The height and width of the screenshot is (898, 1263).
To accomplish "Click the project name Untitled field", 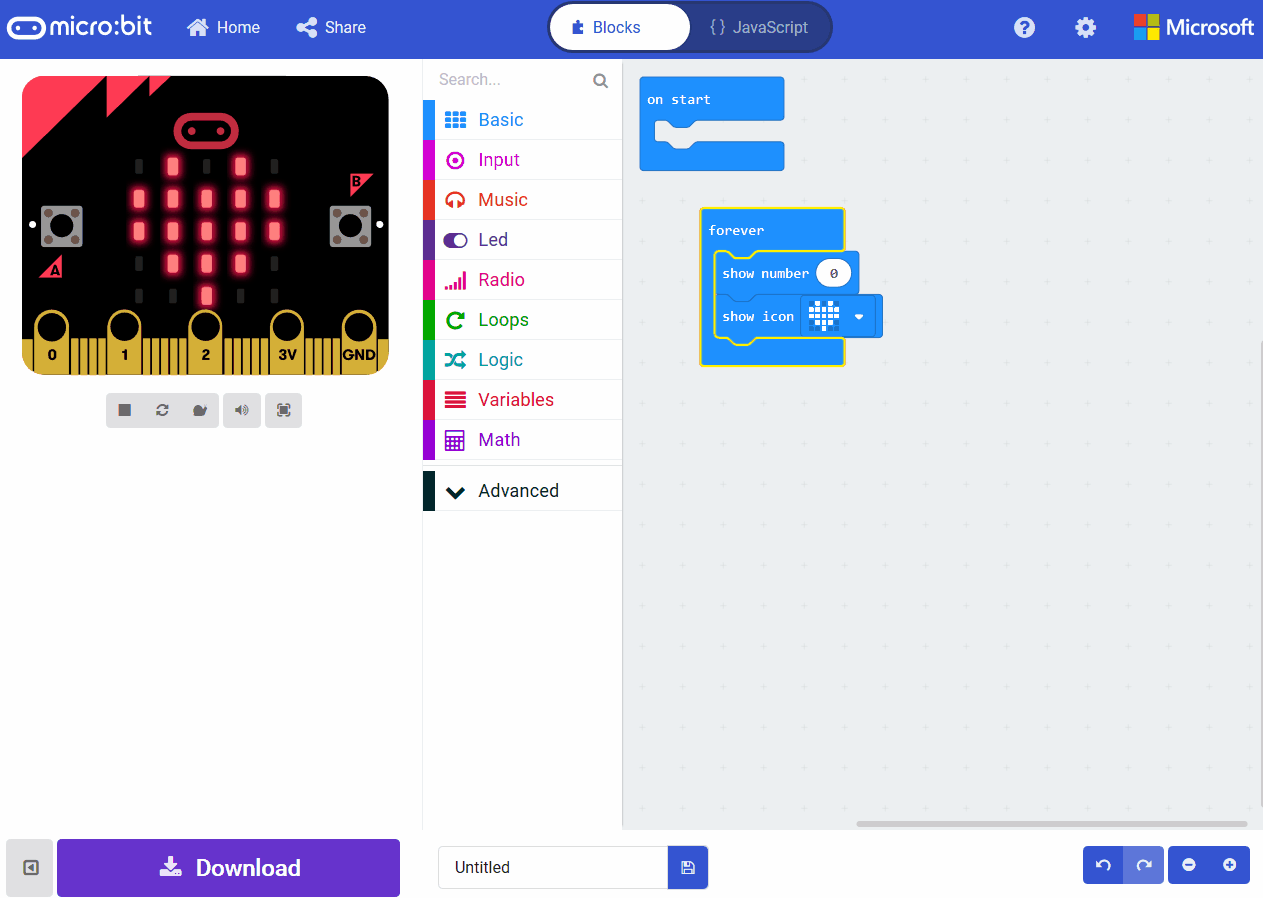I will tap(553, 867).
